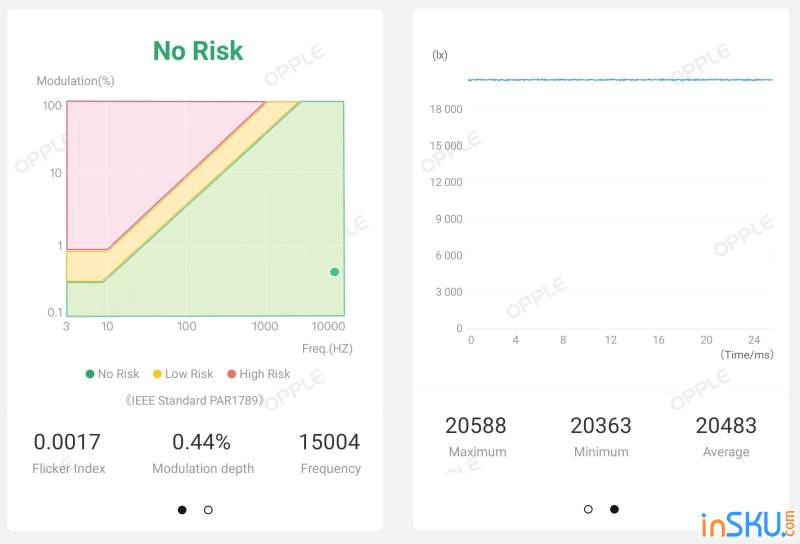The height and width of the screenshot is (544, 800).
Task: Click the filled page dot on right card
Action: (x=614, y=509)
